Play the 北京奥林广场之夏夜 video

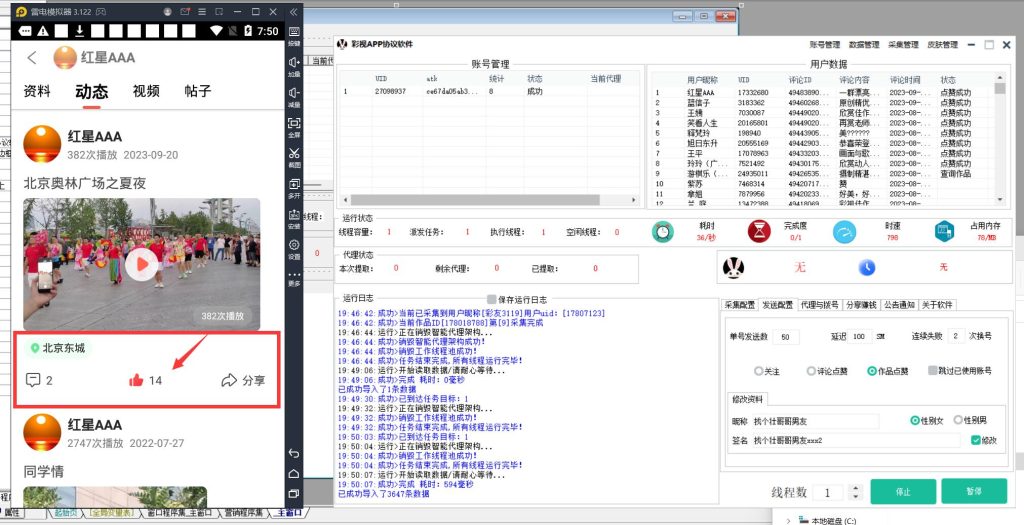coord(141,263)
